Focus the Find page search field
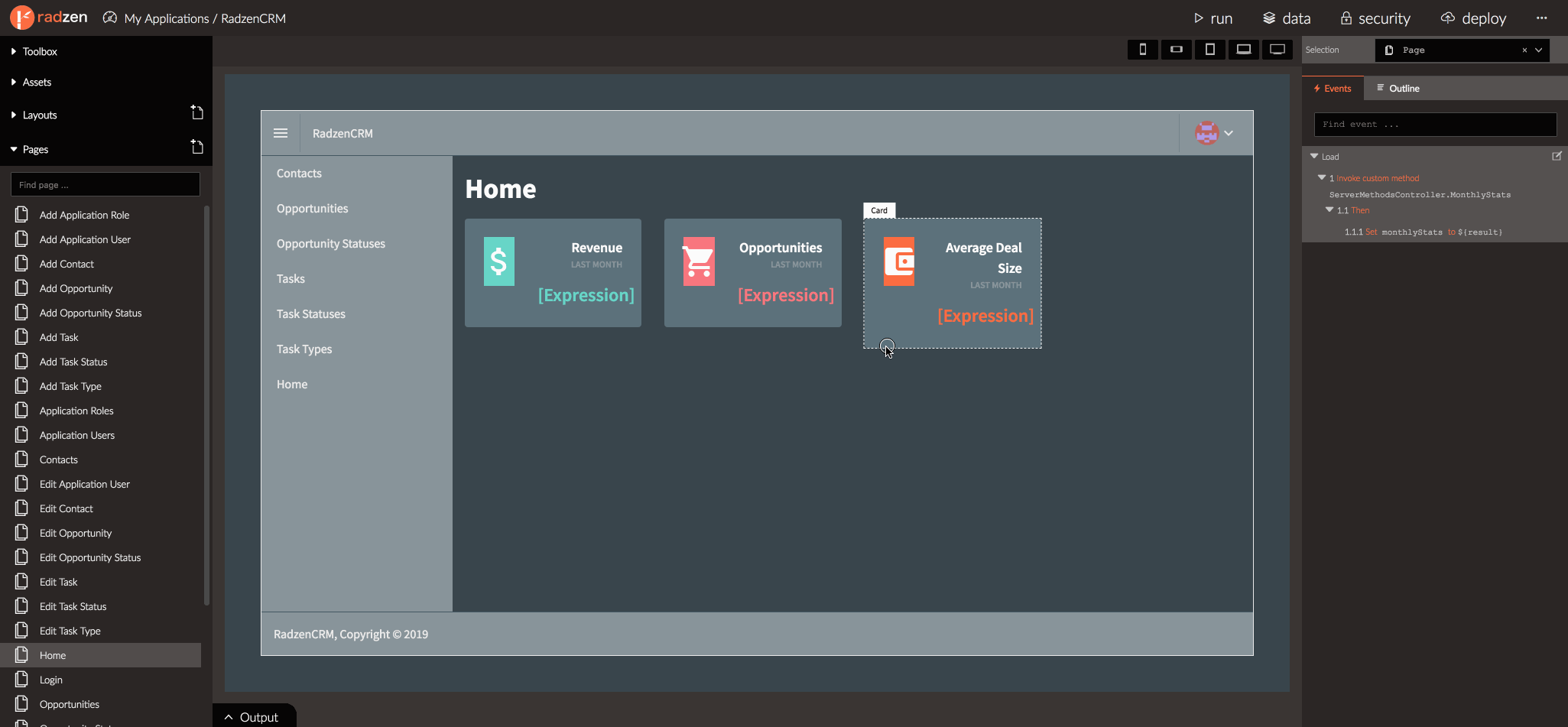 point(106,184)
